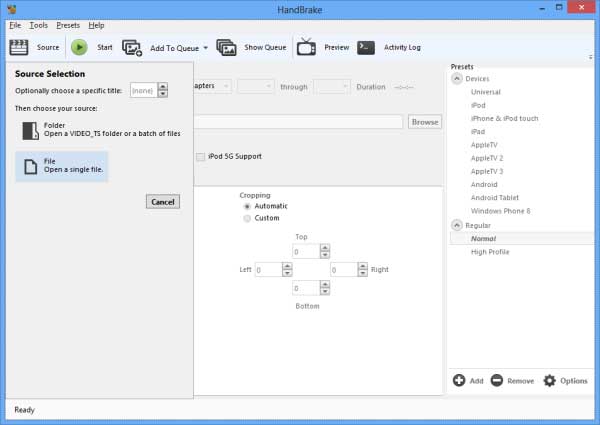The width and height of the screenshot is (600, 425).
Task: Click the Add To Queue icon
Action: [132, 48]
